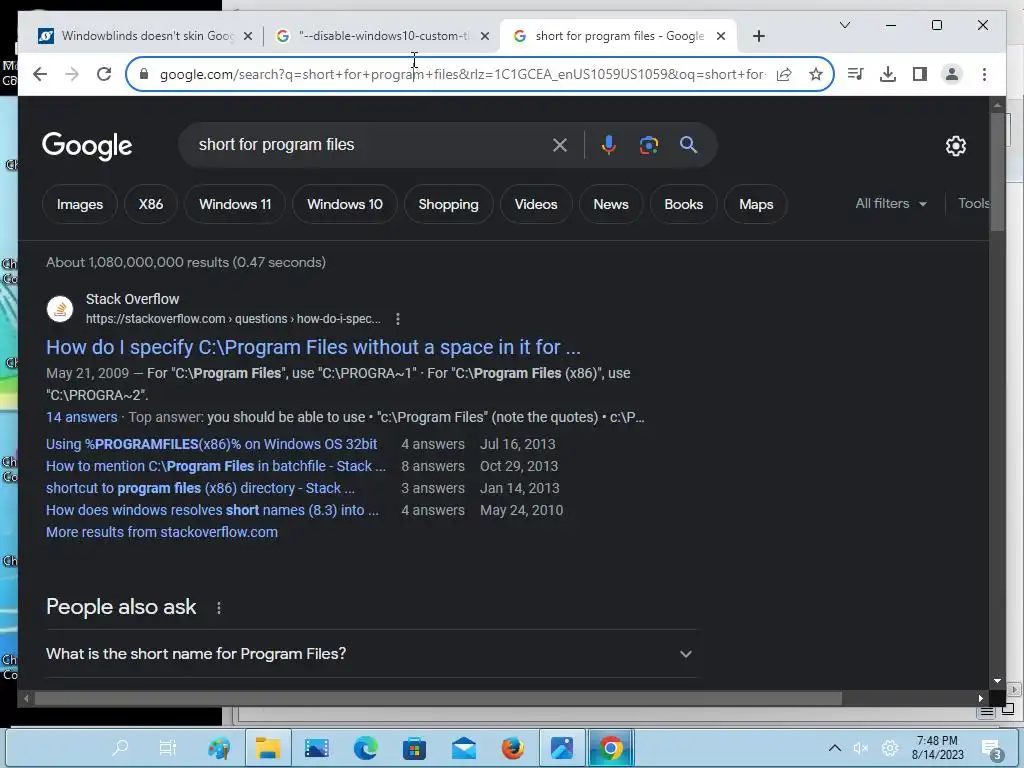
Task: Switch to News results
Action: pos(611,204)
